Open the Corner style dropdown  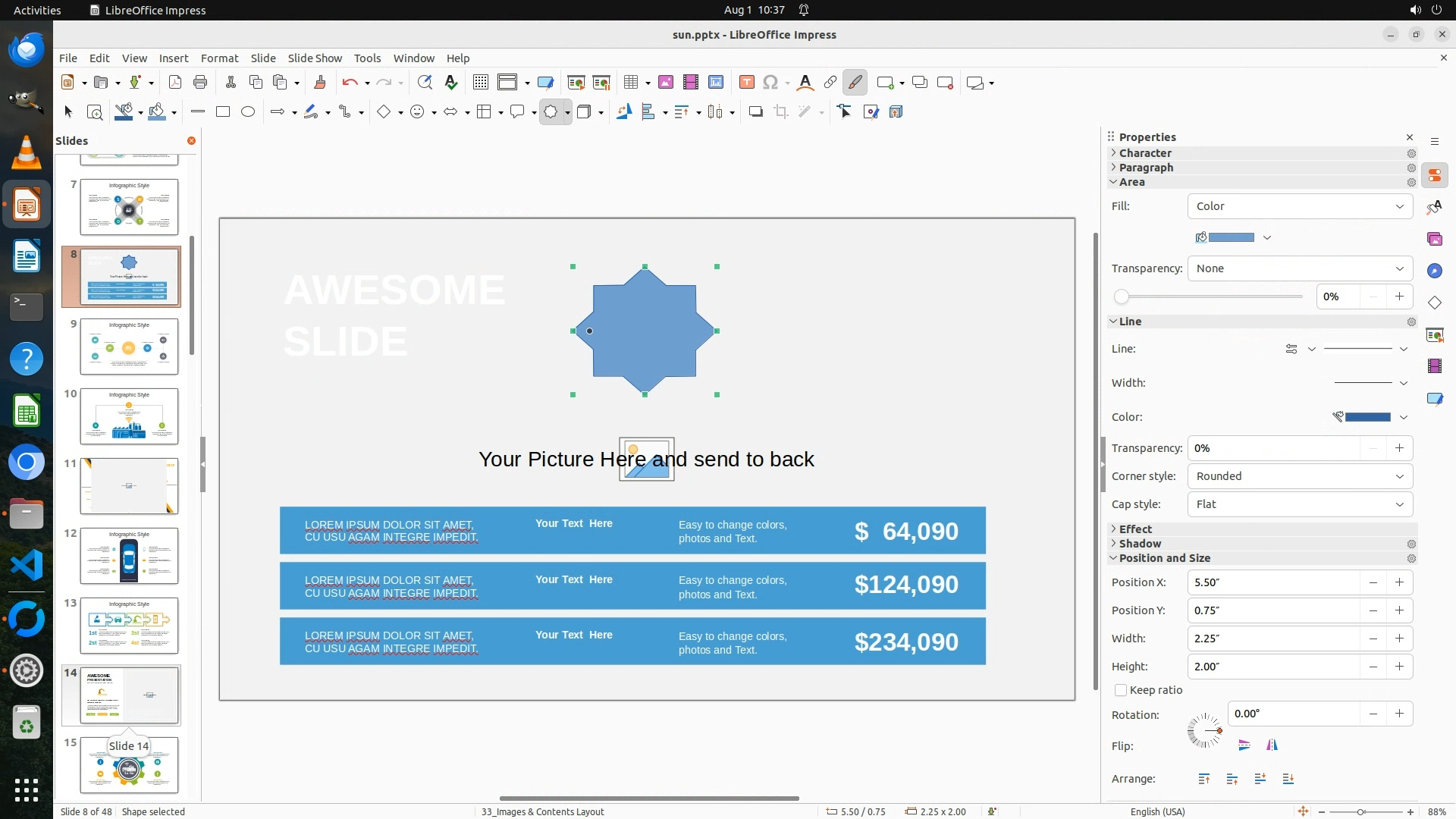pyautogui.click(x=1300, y=476)
